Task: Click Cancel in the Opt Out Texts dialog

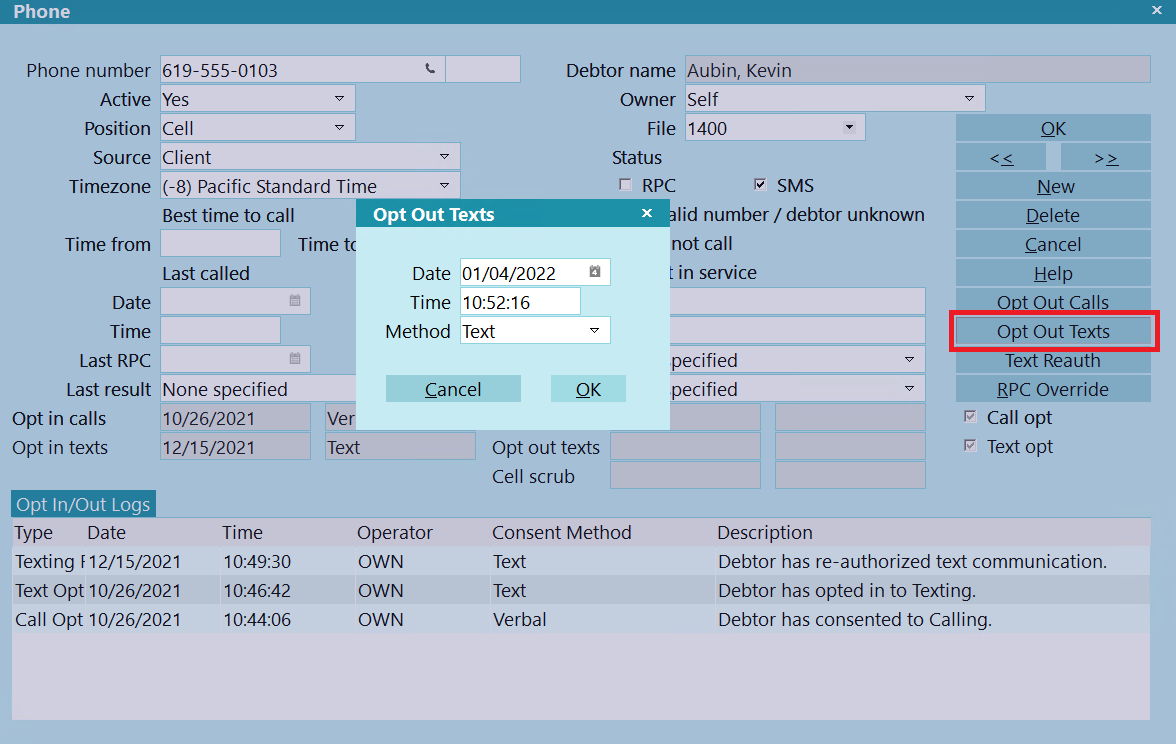Action: (x=453, y=389)
